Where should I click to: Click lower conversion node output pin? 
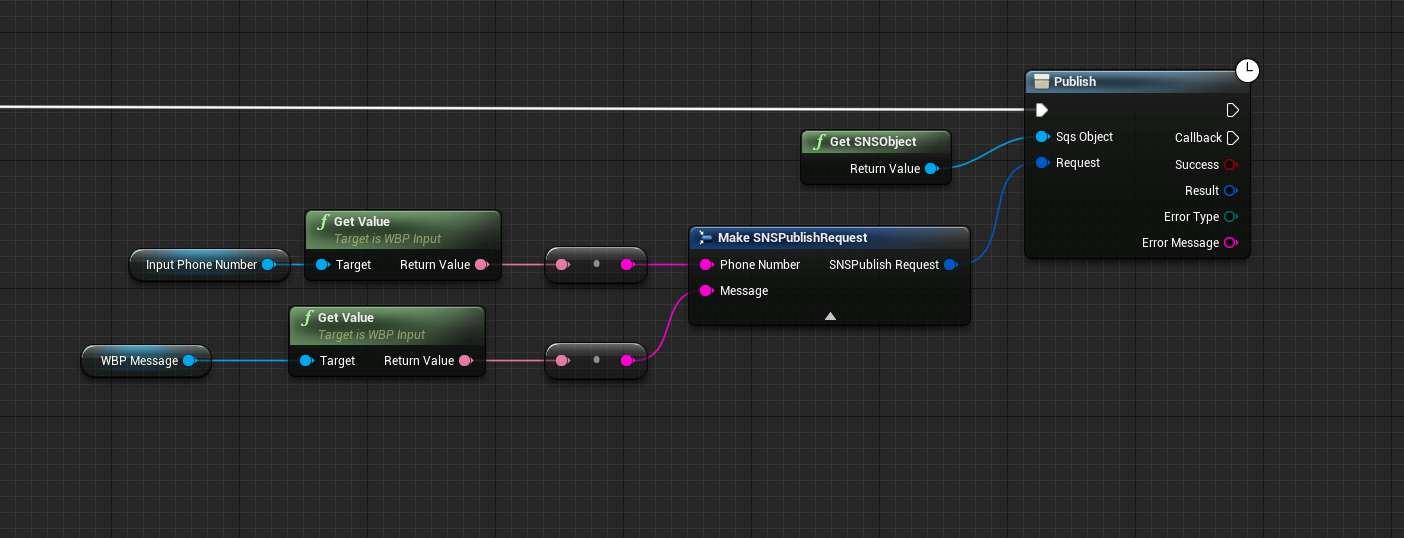coord(627,361)
